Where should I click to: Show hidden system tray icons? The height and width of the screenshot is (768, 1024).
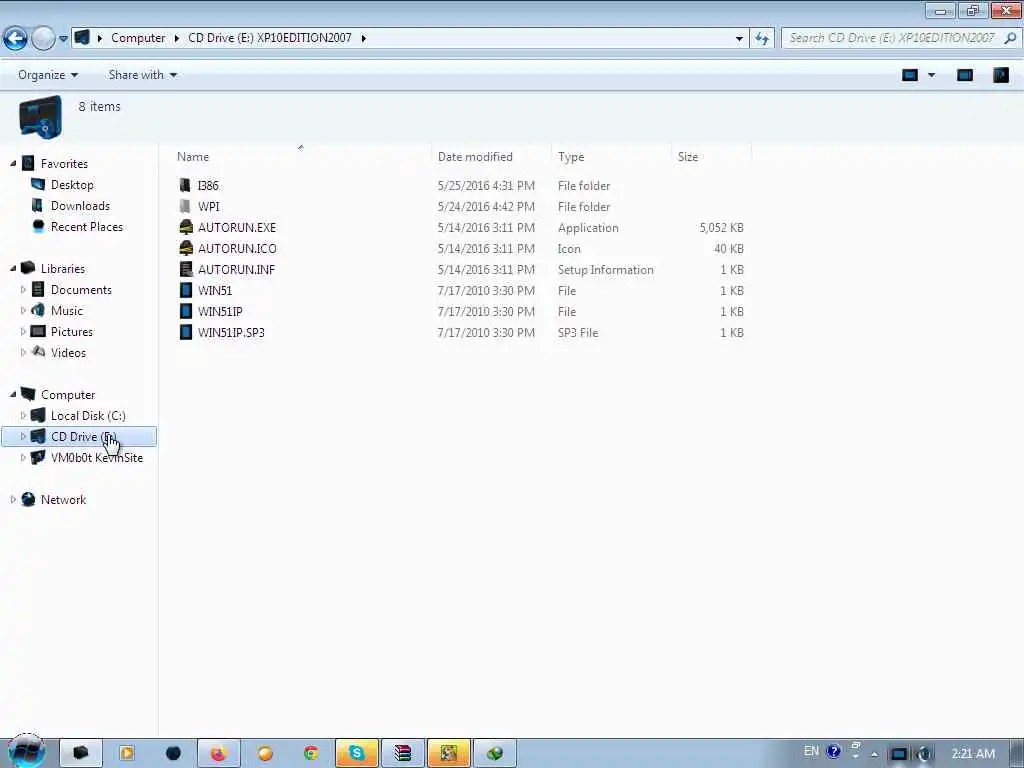click(874, 754)
